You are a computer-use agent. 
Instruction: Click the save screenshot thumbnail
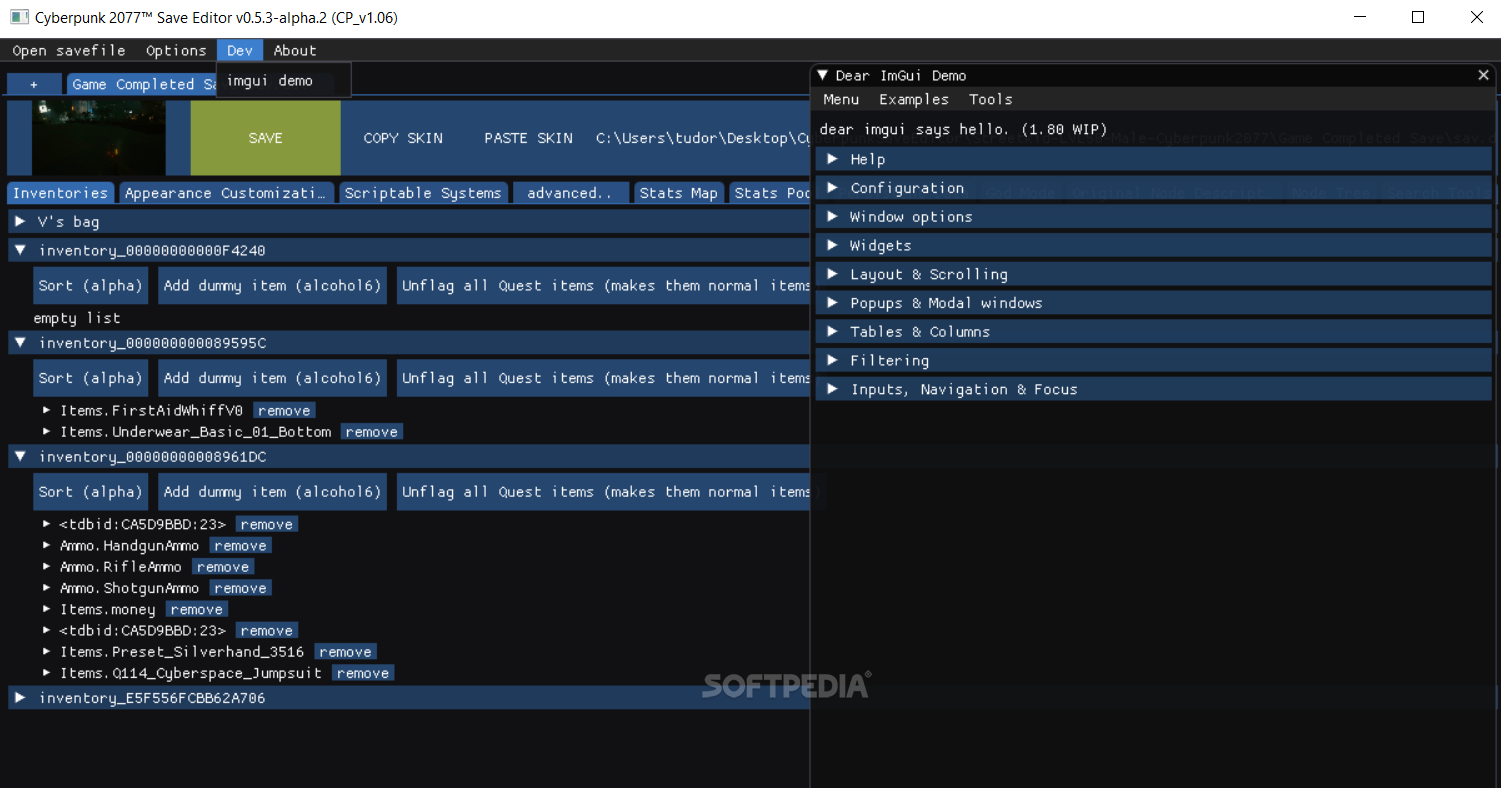point(99,138)
